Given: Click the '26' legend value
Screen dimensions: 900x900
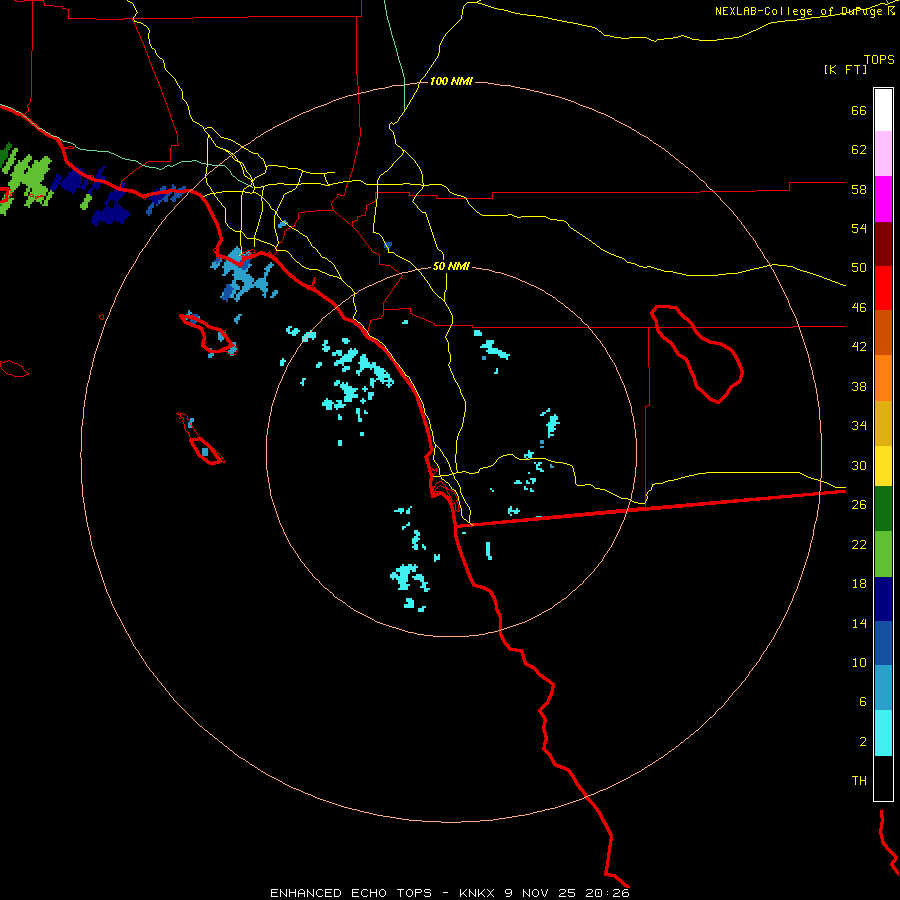Looking at the screenshot, I should pyautogui.click(x=859, y=505).
